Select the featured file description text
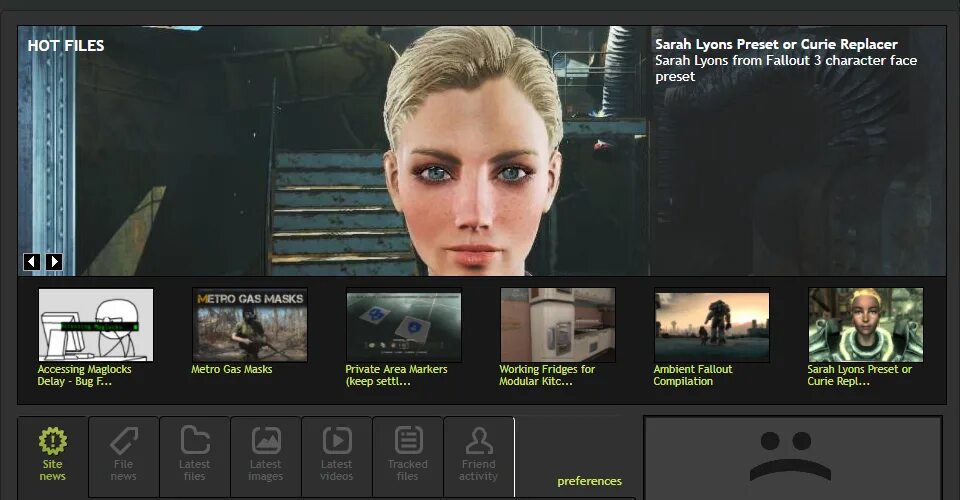 (786, 69)
